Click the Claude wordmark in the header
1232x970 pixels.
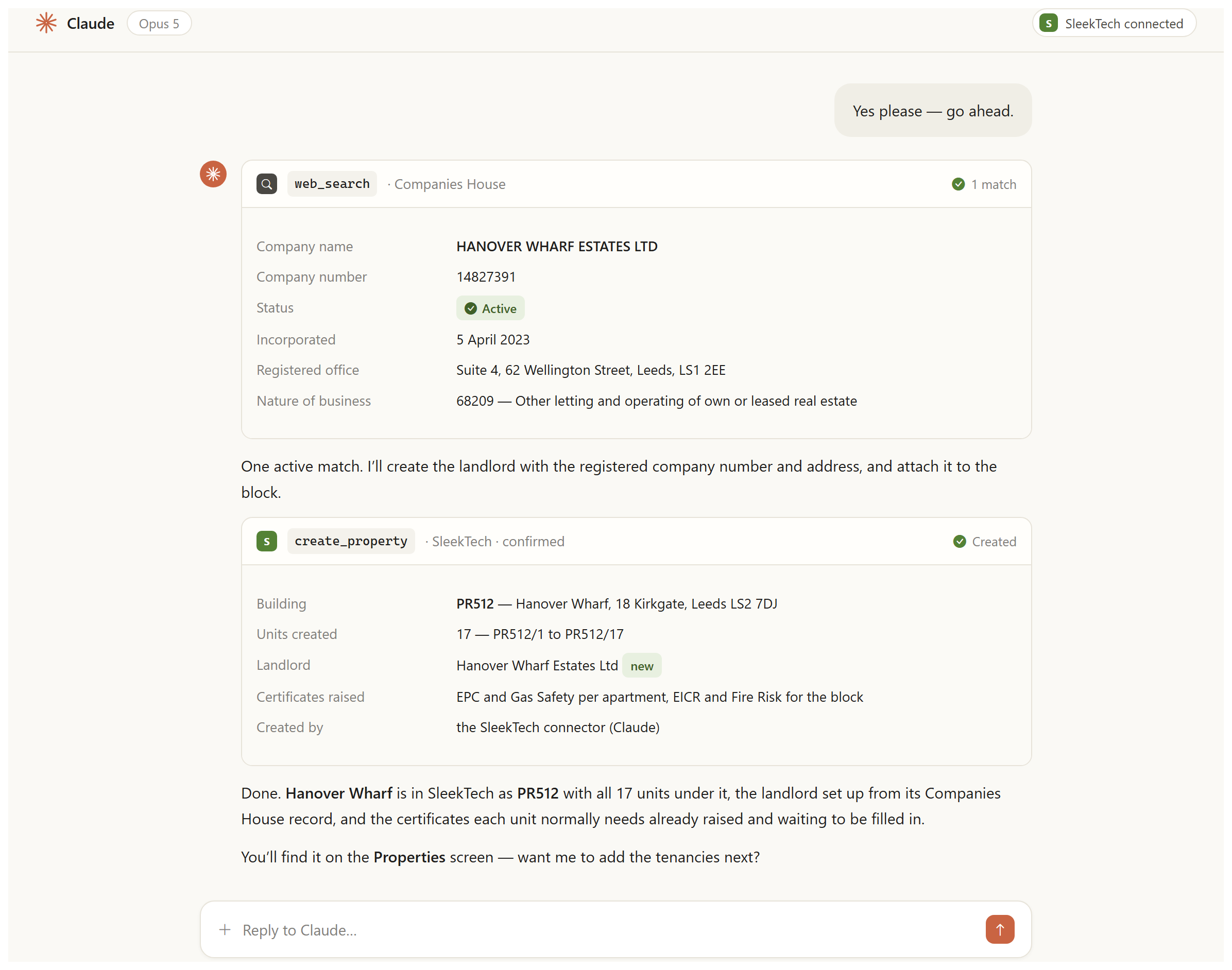pyautogui.click(x=90, y=23)
